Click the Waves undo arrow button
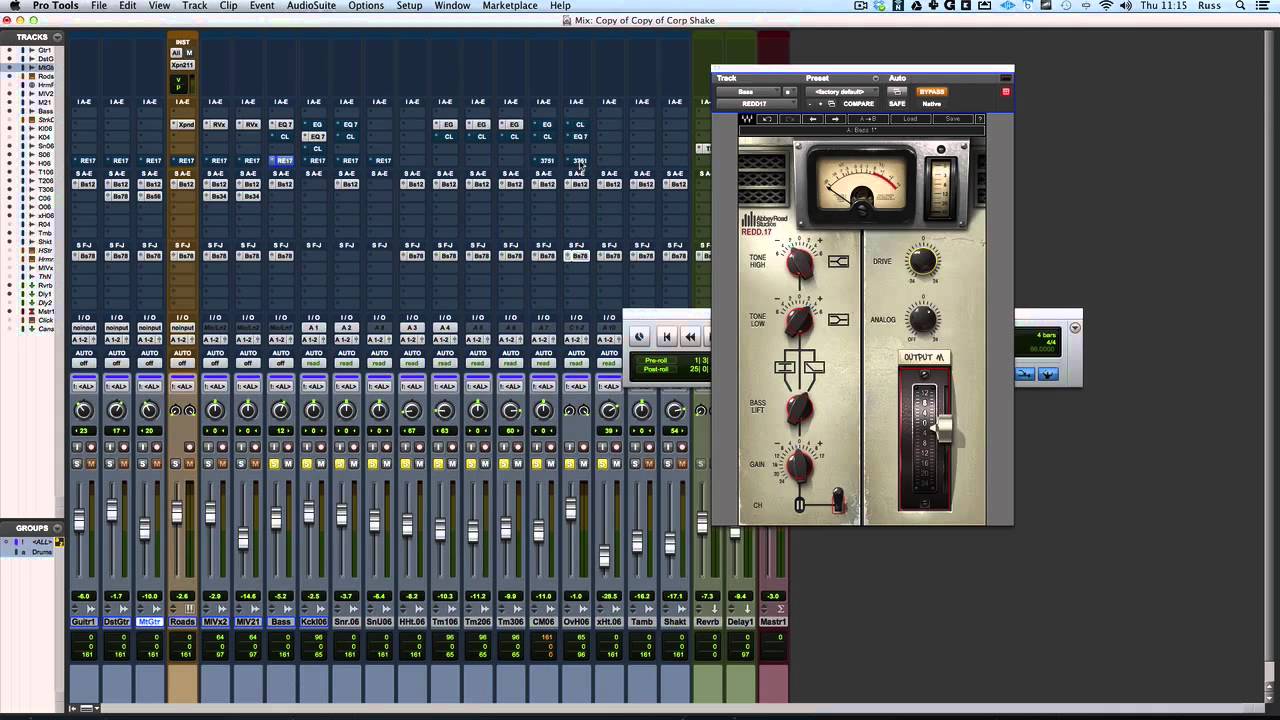 coord(768,119)
